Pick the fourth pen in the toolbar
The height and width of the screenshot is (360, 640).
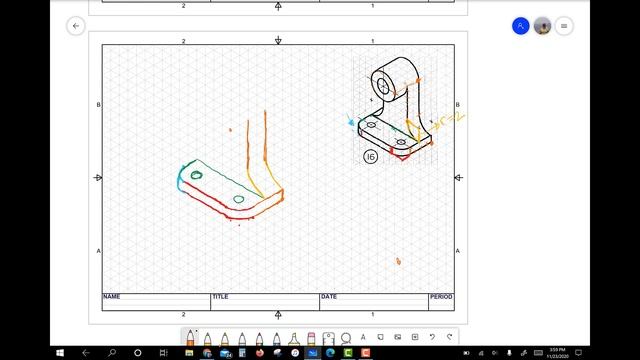[242, 338]
